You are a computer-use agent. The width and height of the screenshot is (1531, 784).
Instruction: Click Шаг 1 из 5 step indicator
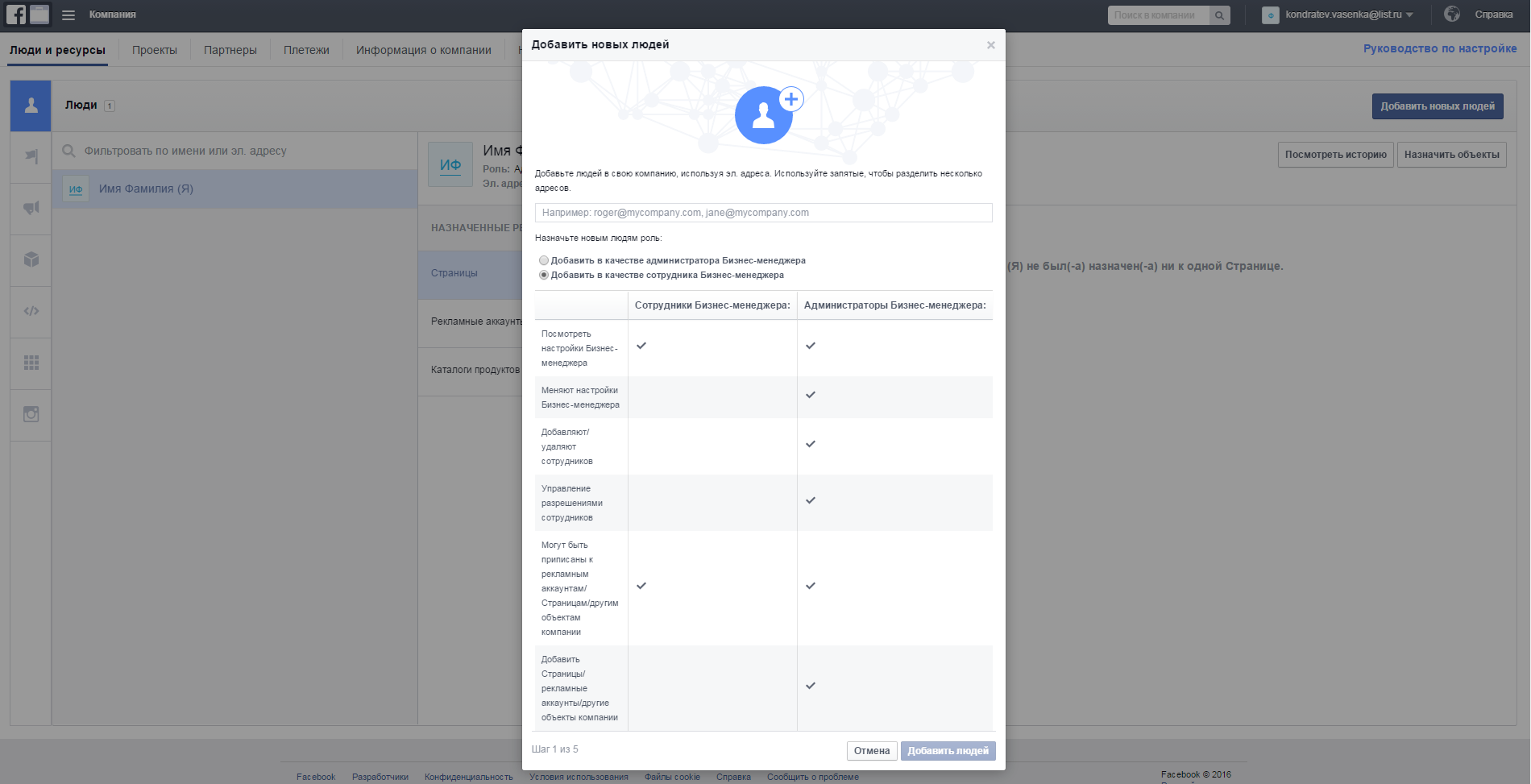(555, 749)
